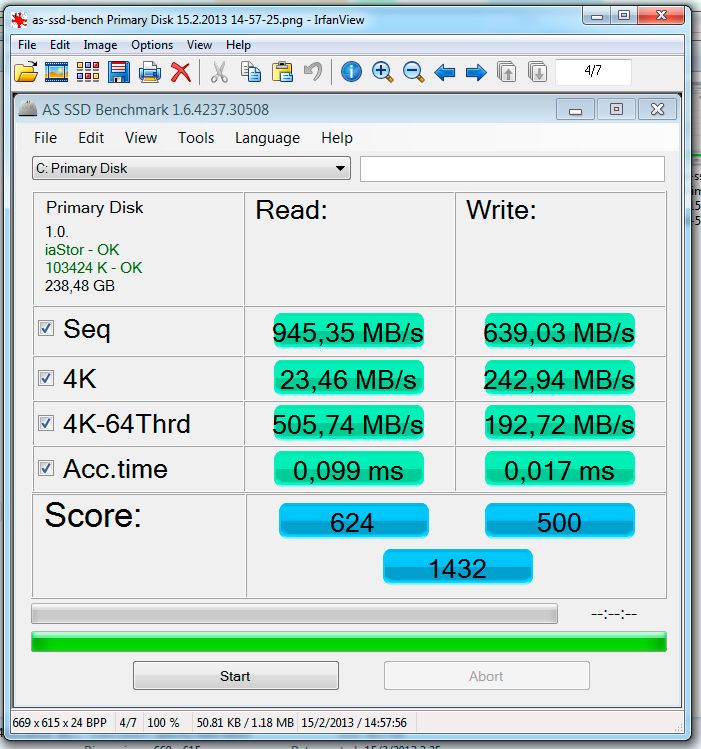Click previous page up-arrow icon
Screen dimensions: 701x749
coord(507,72)
